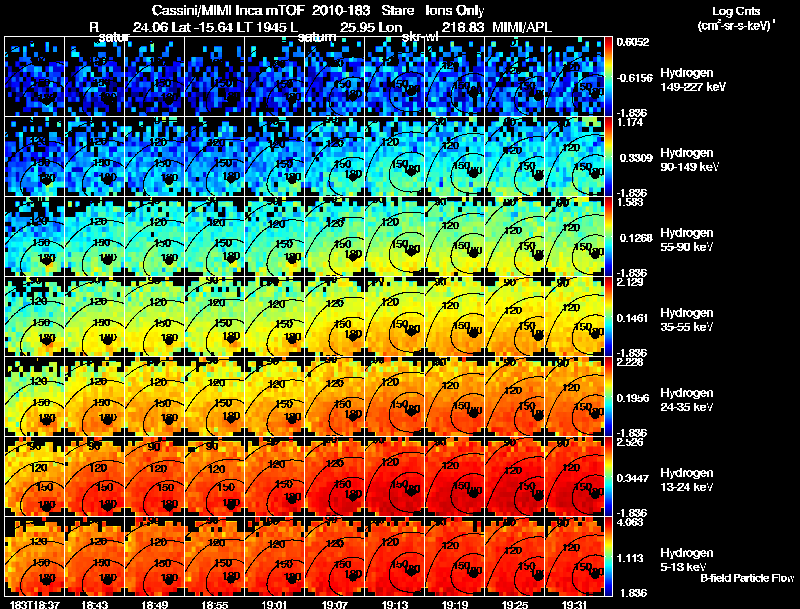The image size is (800, 609).
Task: Click the 'skr-wl' label above the panels
Action: (420, 37)
